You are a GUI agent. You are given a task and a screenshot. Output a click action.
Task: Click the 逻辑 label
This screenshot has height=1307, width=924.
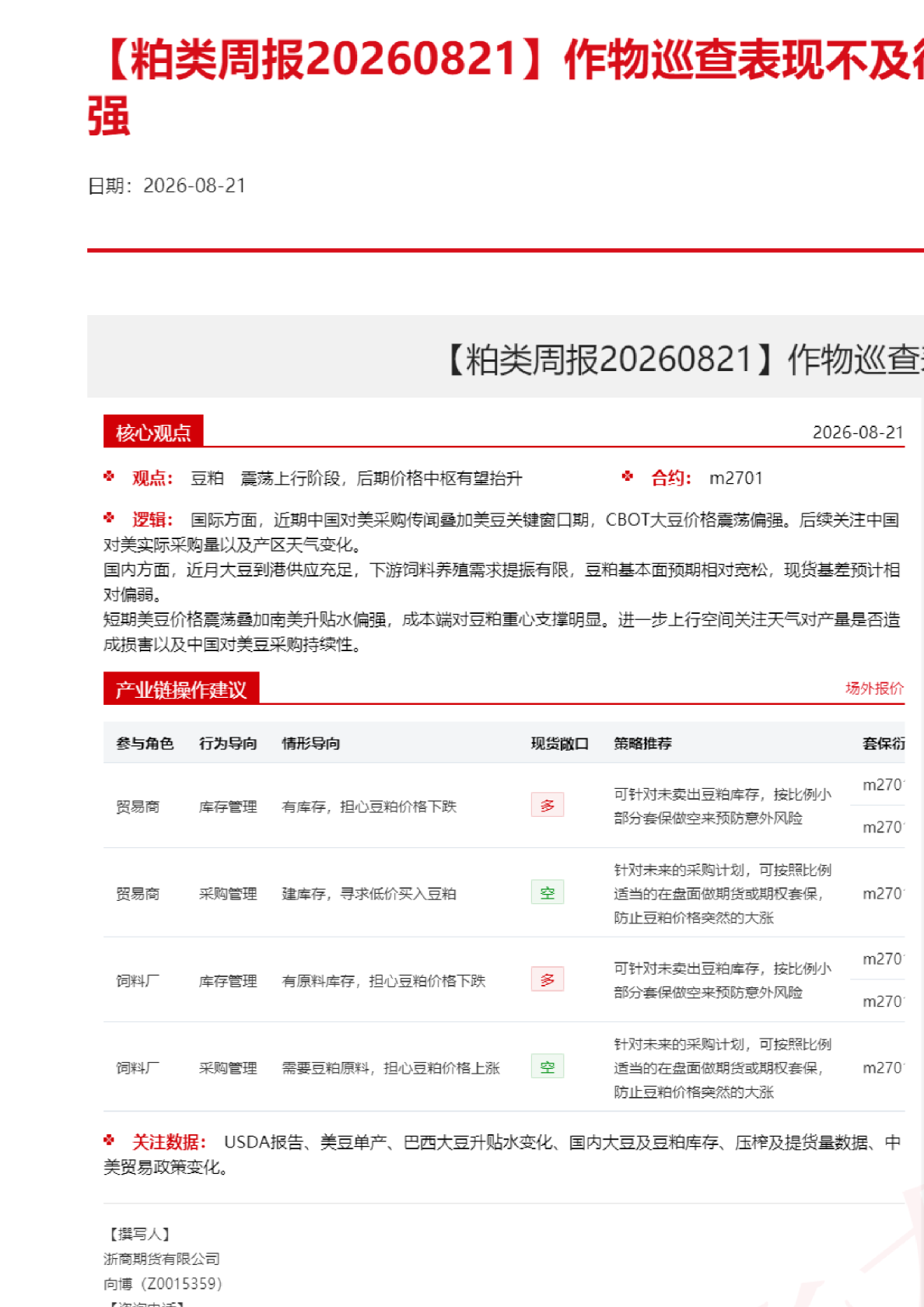[152, 520]
